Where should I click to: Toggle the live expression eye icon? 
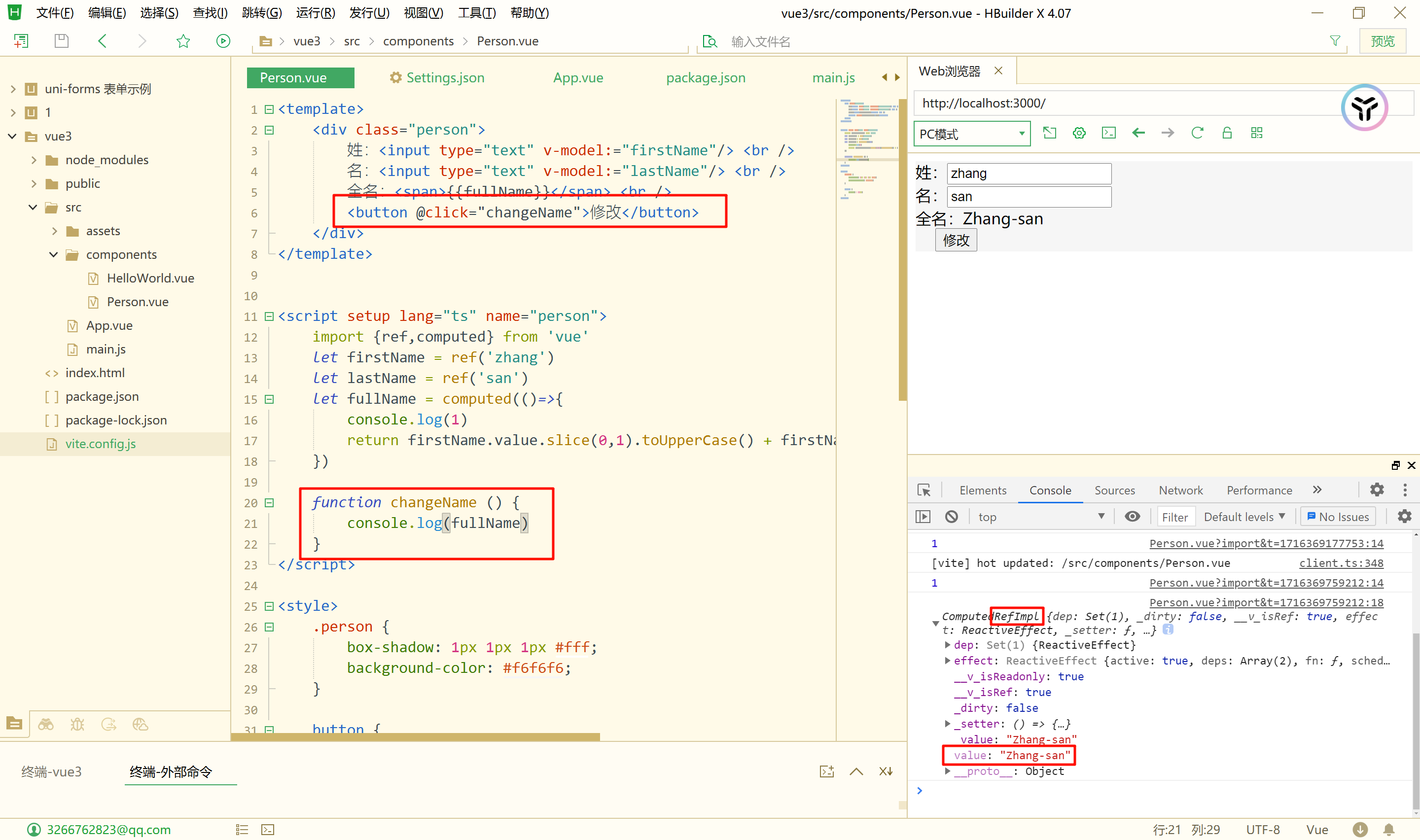click(1132, 516)
